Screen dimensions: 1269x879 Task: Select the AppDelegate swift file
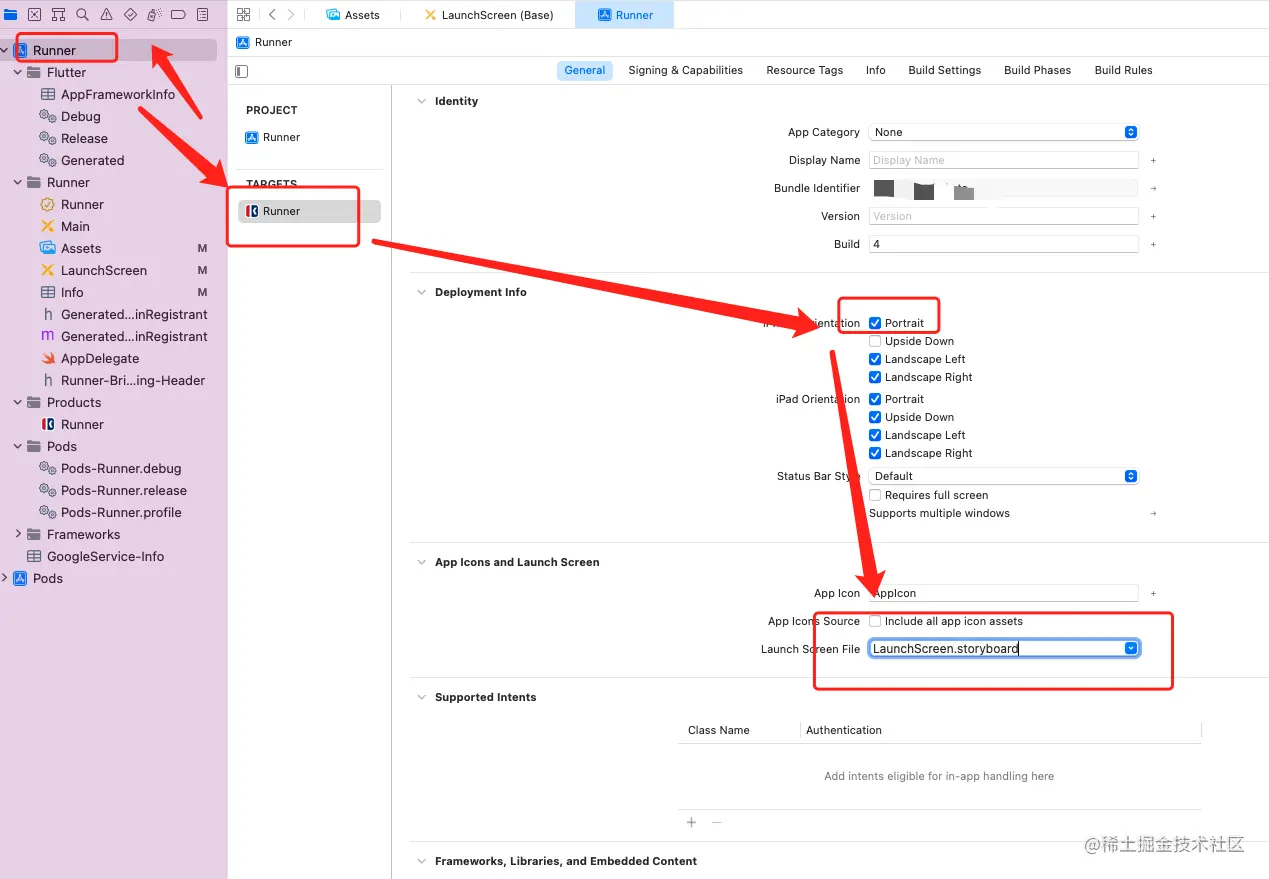(x=100, y=358)
